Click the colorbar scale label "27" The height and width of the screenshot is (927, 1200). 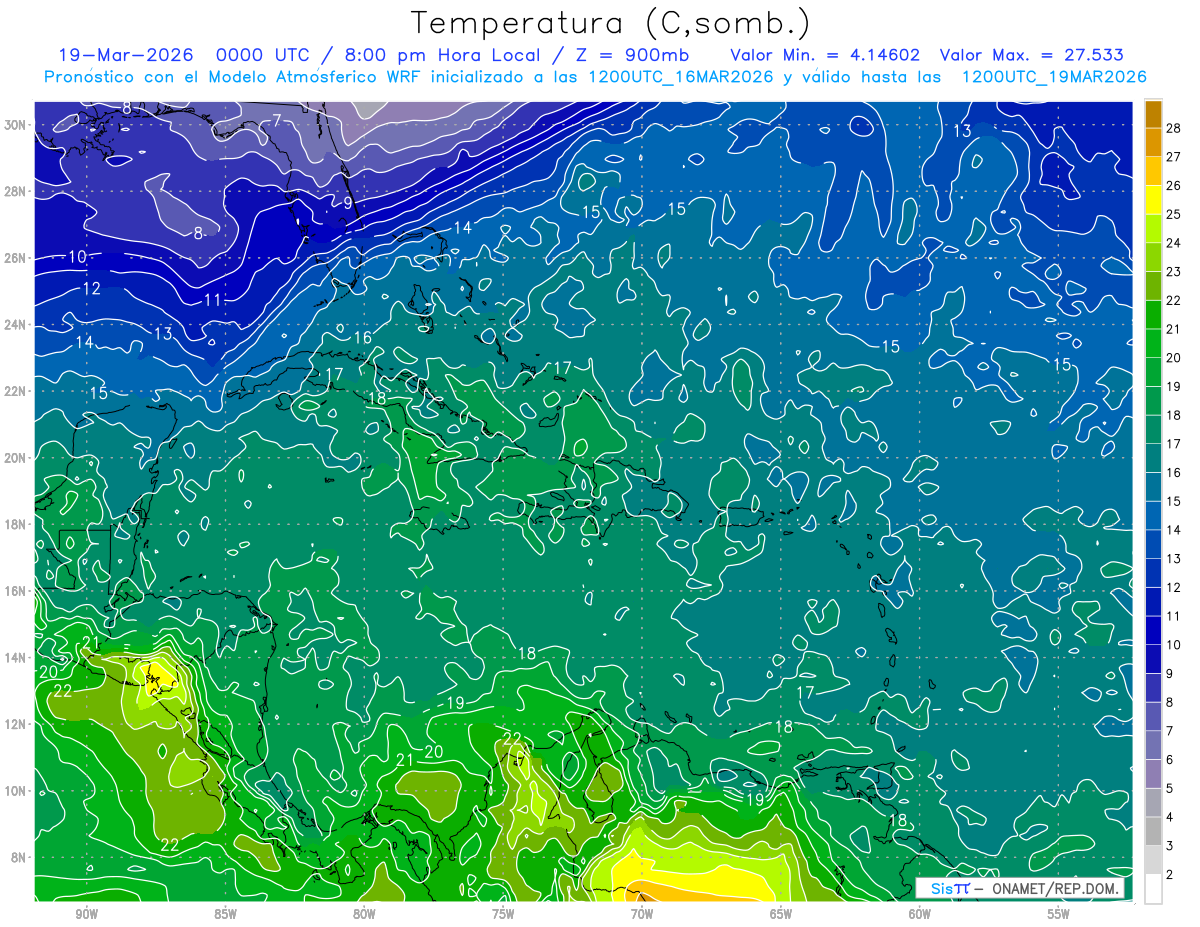click(1173, 157)
